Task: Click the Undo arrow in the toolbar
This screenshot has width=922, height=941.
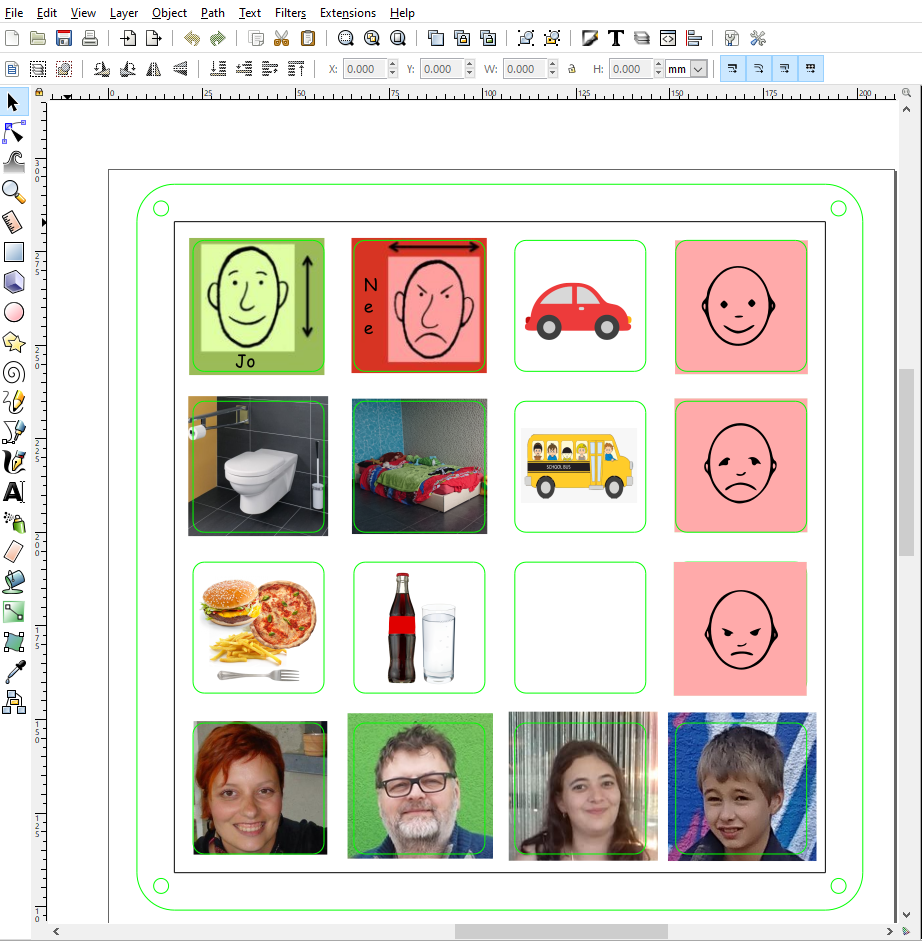Action: click(192, 38)
